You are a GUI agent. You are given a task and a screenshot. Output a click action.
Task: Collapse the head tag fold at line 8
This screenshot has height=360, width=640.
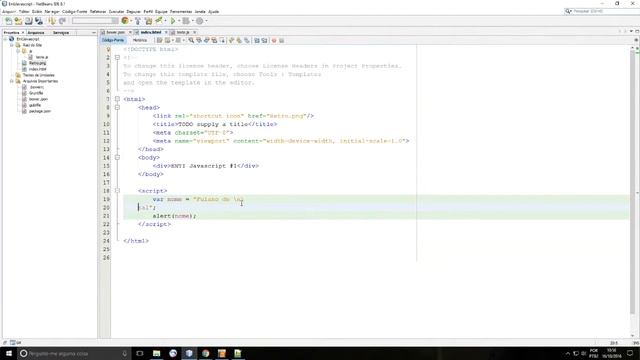click(117, 107)
